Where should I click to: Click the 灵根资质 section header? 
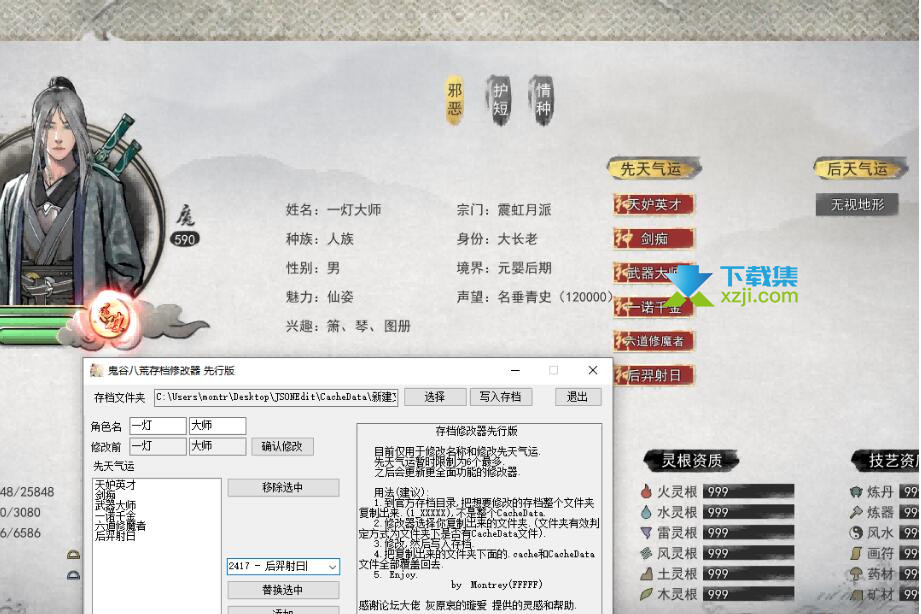691,461
